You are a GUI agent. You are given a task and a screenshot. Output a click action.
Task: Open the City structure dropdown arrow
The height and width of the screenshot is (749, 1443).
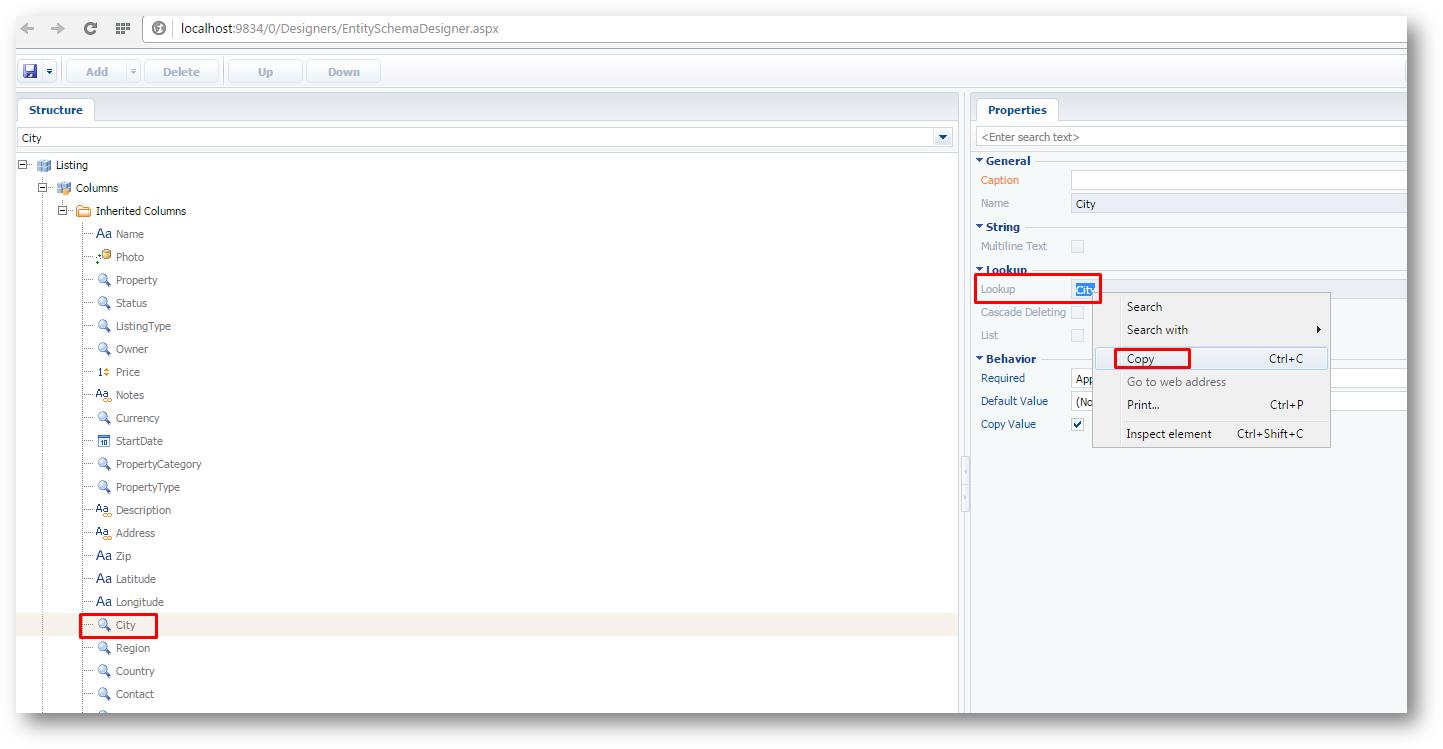pyautogui.click(x=941, y=136)
